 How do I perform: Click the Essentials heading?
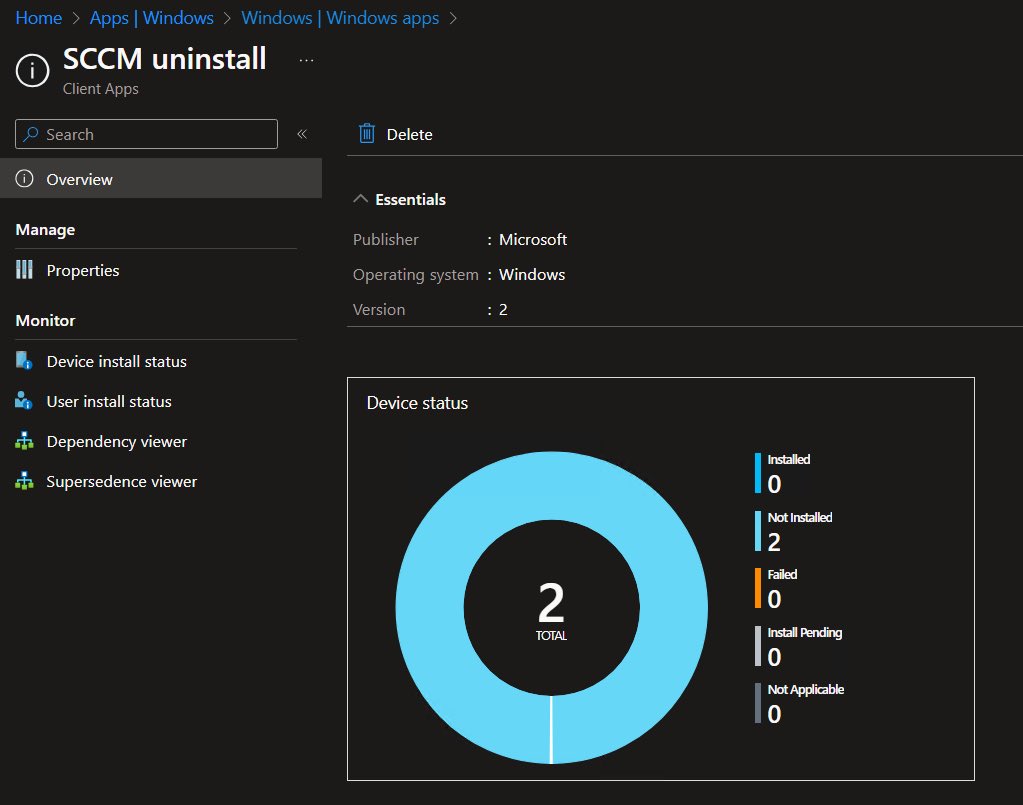pyautogui.click(x=410, y=199)
